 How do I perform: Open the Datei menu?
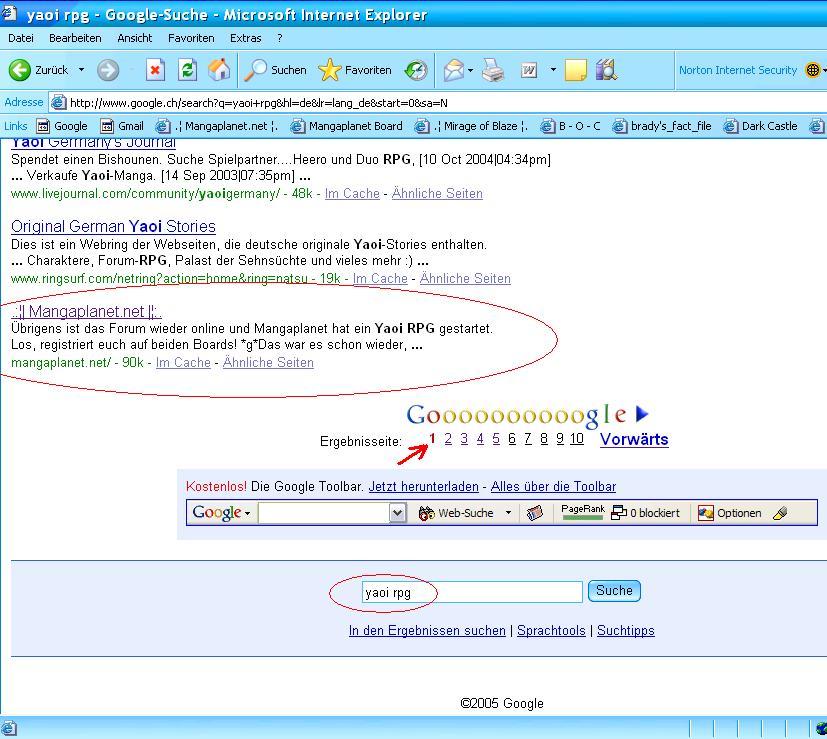pos(21,38)
